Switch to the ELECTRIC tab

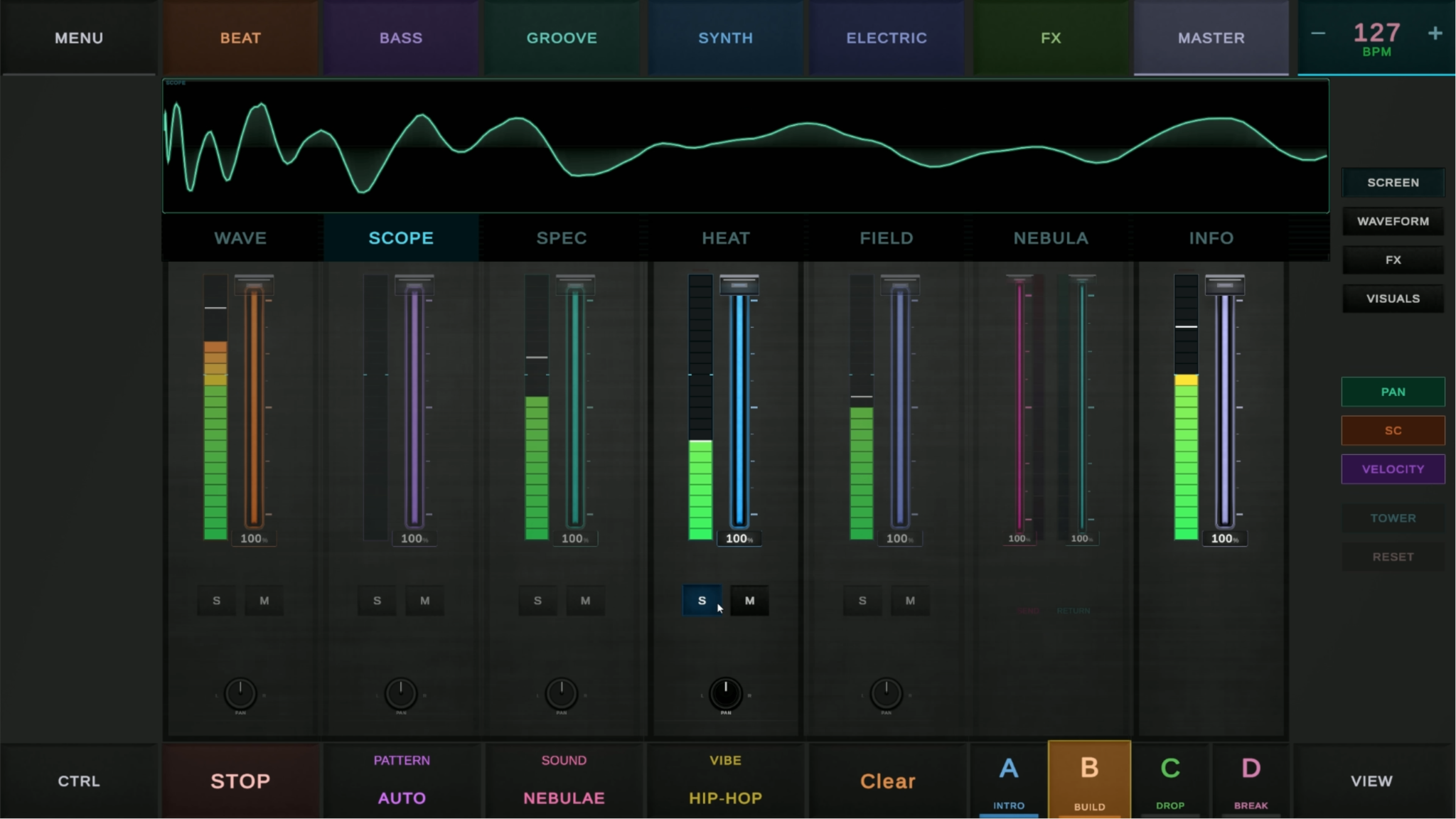(x=887, y=38)
